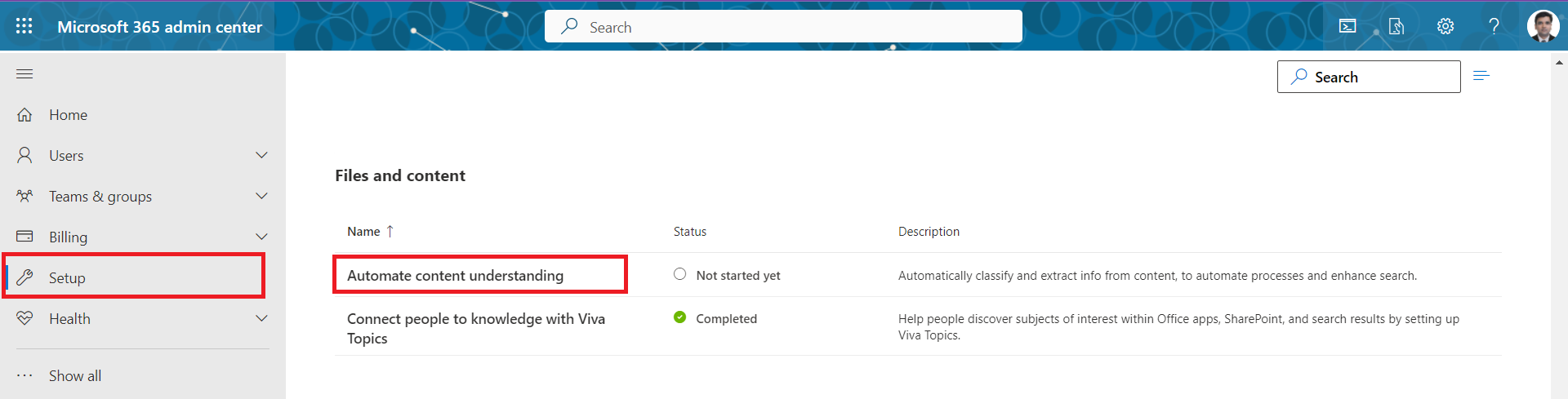Open the Settings gear icon
Viewport: 1568px width, 399px height.
pos(1445,26)
